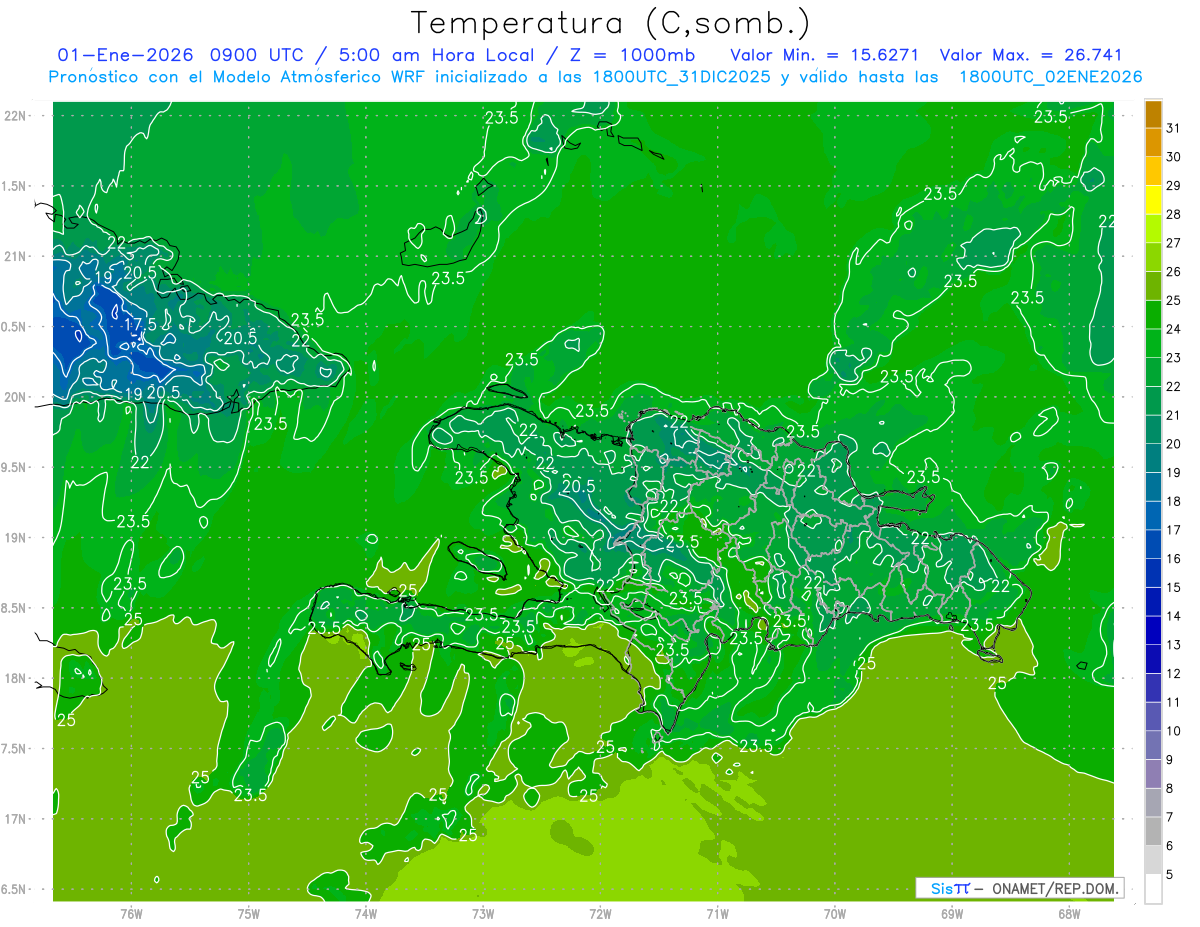Click the '1.5N' latitude axis label

click(13, 186)
